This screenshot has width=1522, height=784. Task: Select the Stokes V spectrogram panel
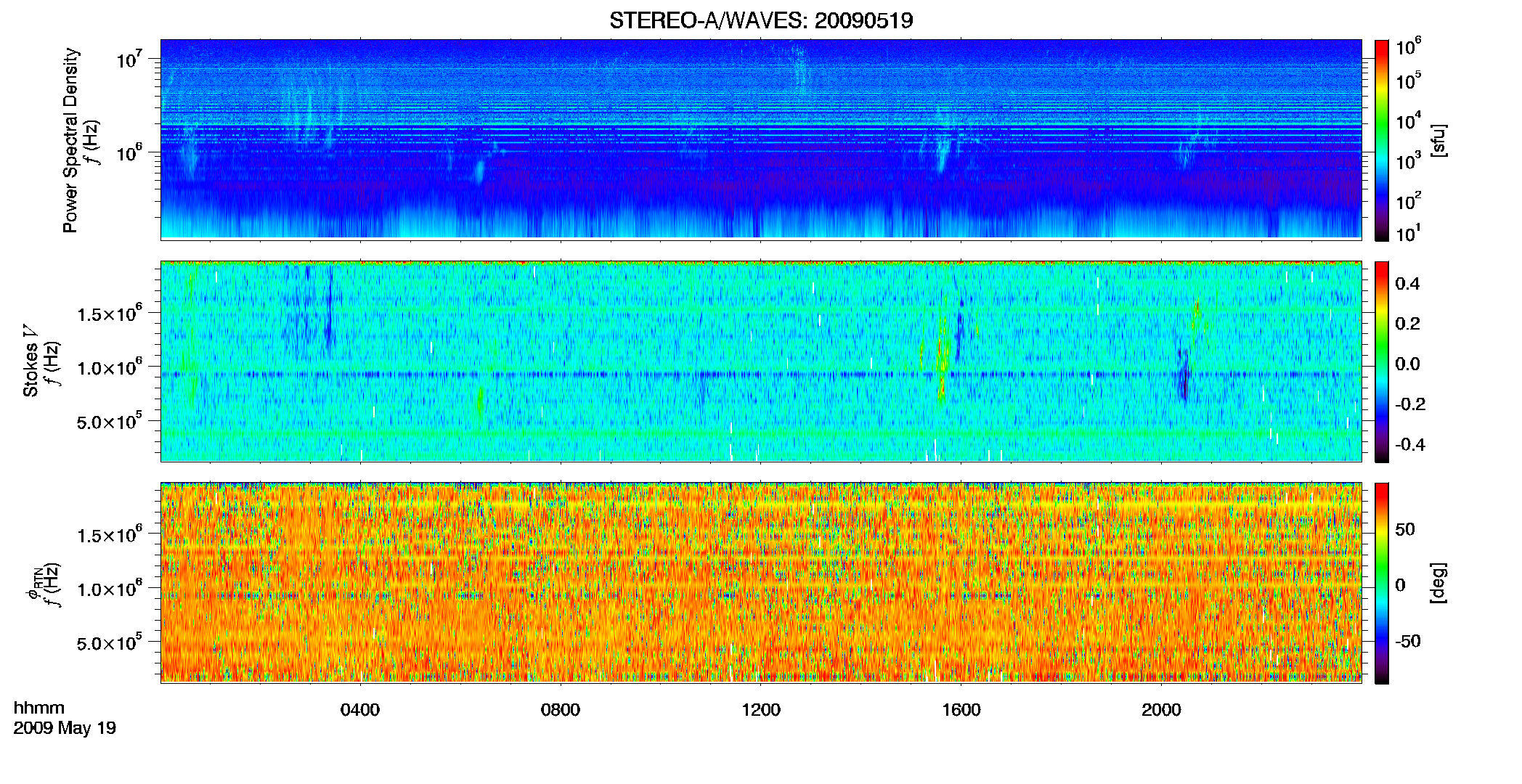(761, 361)
